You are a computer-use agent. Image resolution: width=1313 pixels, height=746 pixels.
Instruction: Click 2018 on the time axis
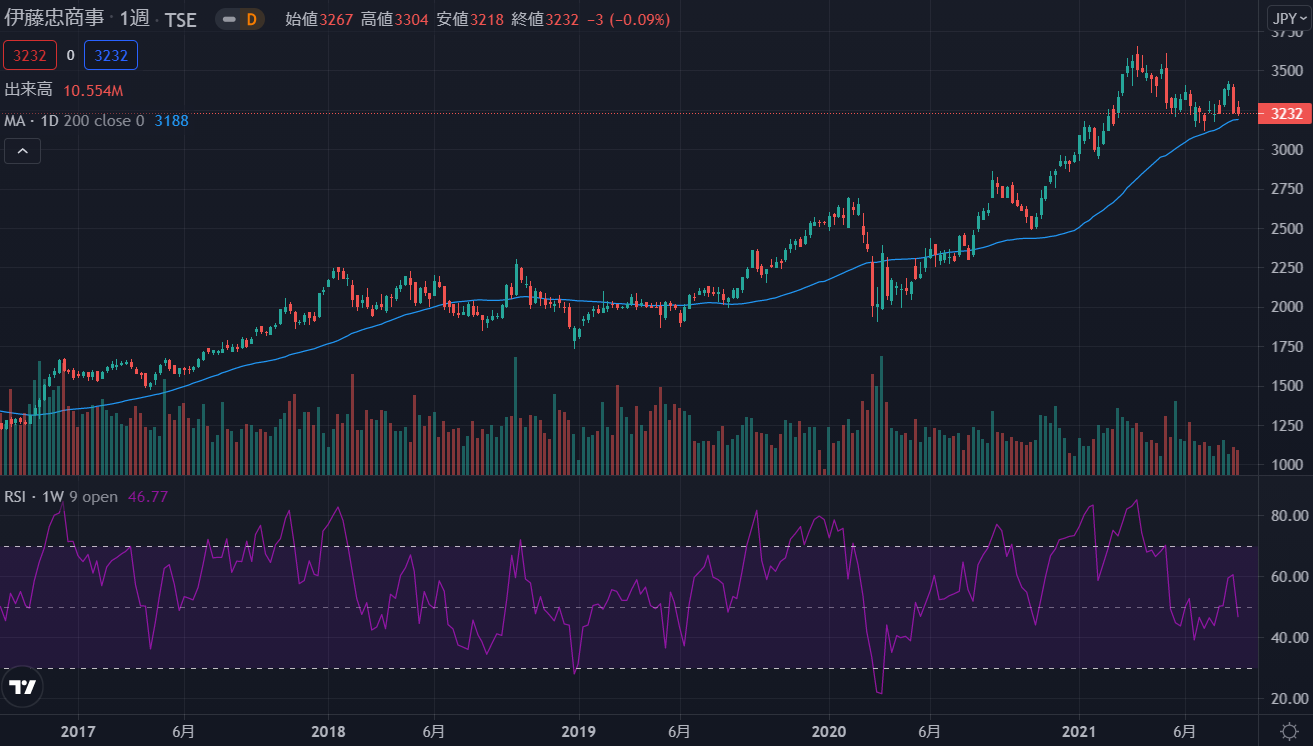pos(328,731)
